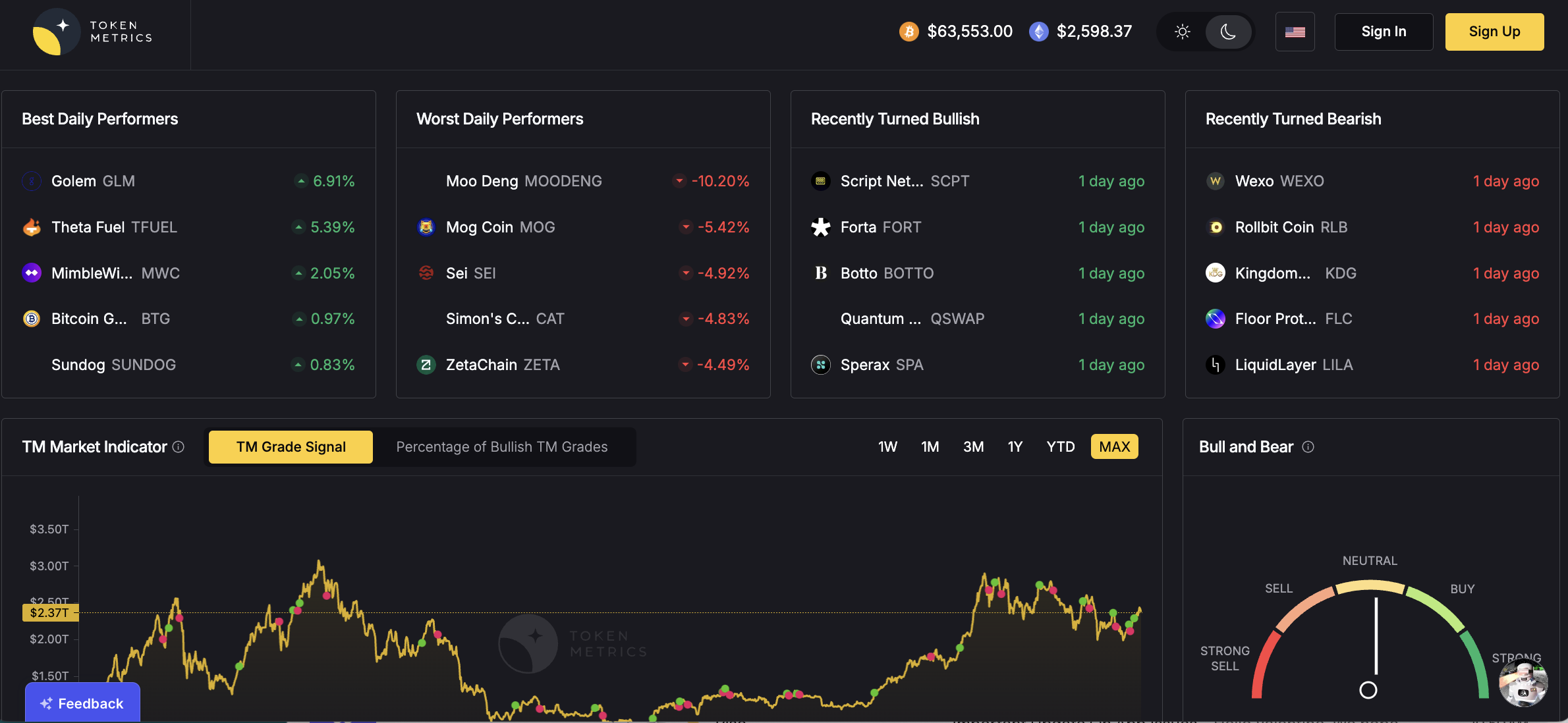Select the 1M time range
Viewport: 1568px width, 723px height.
coord(930,447)
